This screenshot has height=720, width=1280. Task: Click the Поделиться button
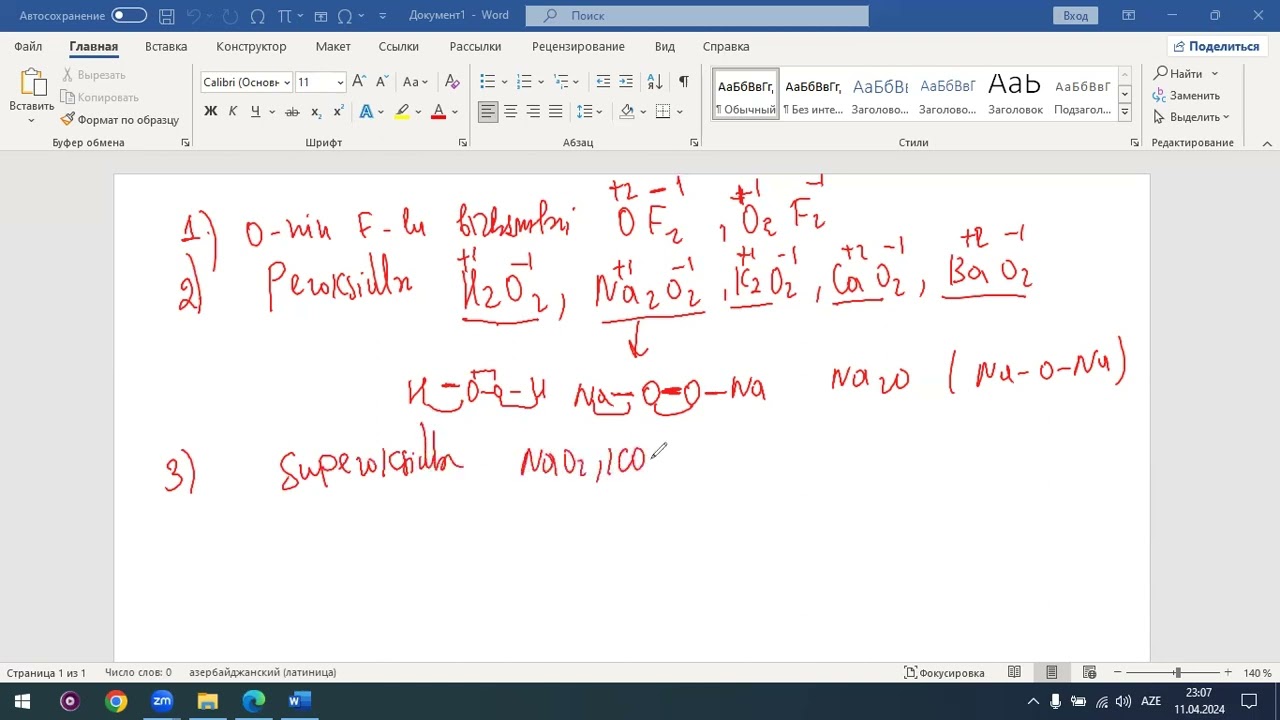click(1216, 47)
